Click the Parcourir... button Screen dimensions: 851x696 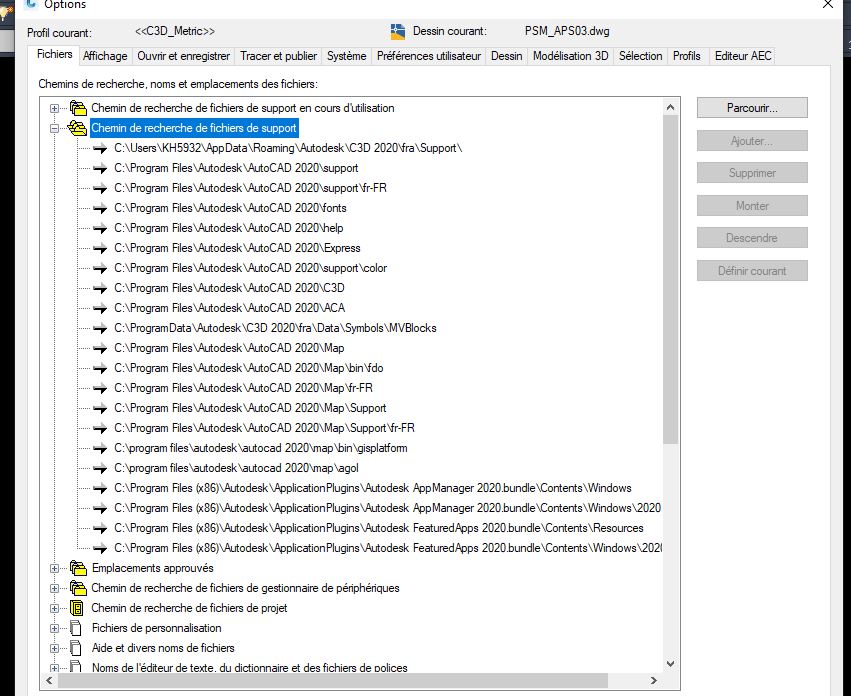pos(752,108)
